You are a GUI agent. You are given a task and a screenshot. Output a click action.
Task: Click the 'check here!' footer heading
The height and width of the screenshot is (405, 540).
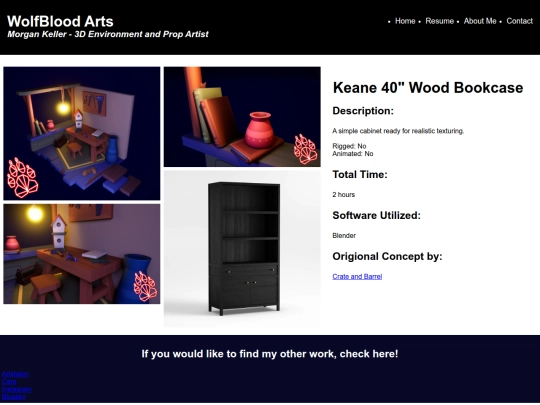point(270,354)
